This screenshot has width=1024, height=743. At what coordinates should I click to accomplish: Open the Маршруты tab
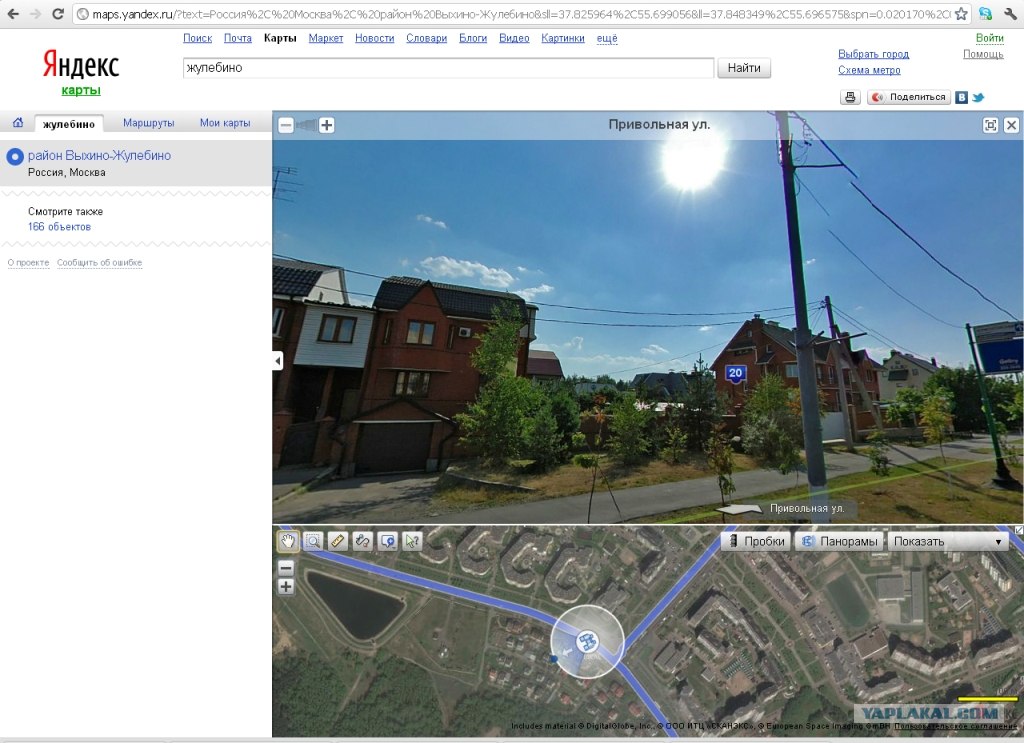point(149,123)
